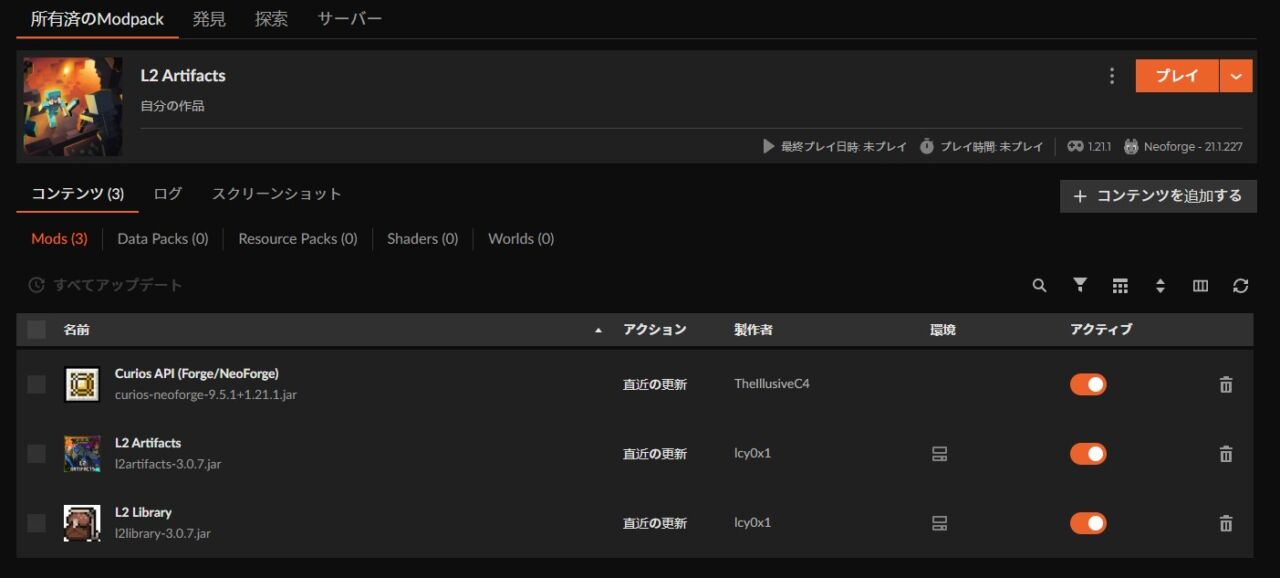This screenshot has height=578, width=1280.
Task: Click the trash icon for L2 Library
Action: pyautogui.click(x=1225, y=522)
